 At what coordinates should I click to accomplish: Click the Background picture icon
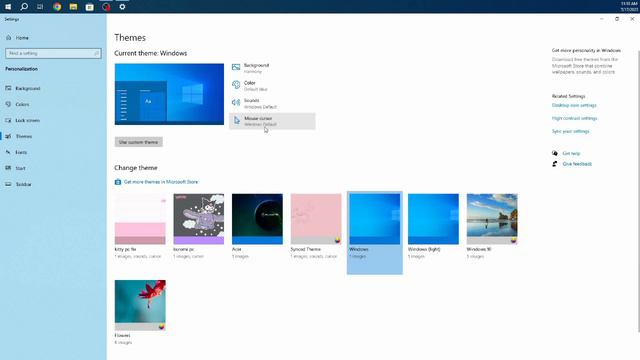tap(236, 67)
